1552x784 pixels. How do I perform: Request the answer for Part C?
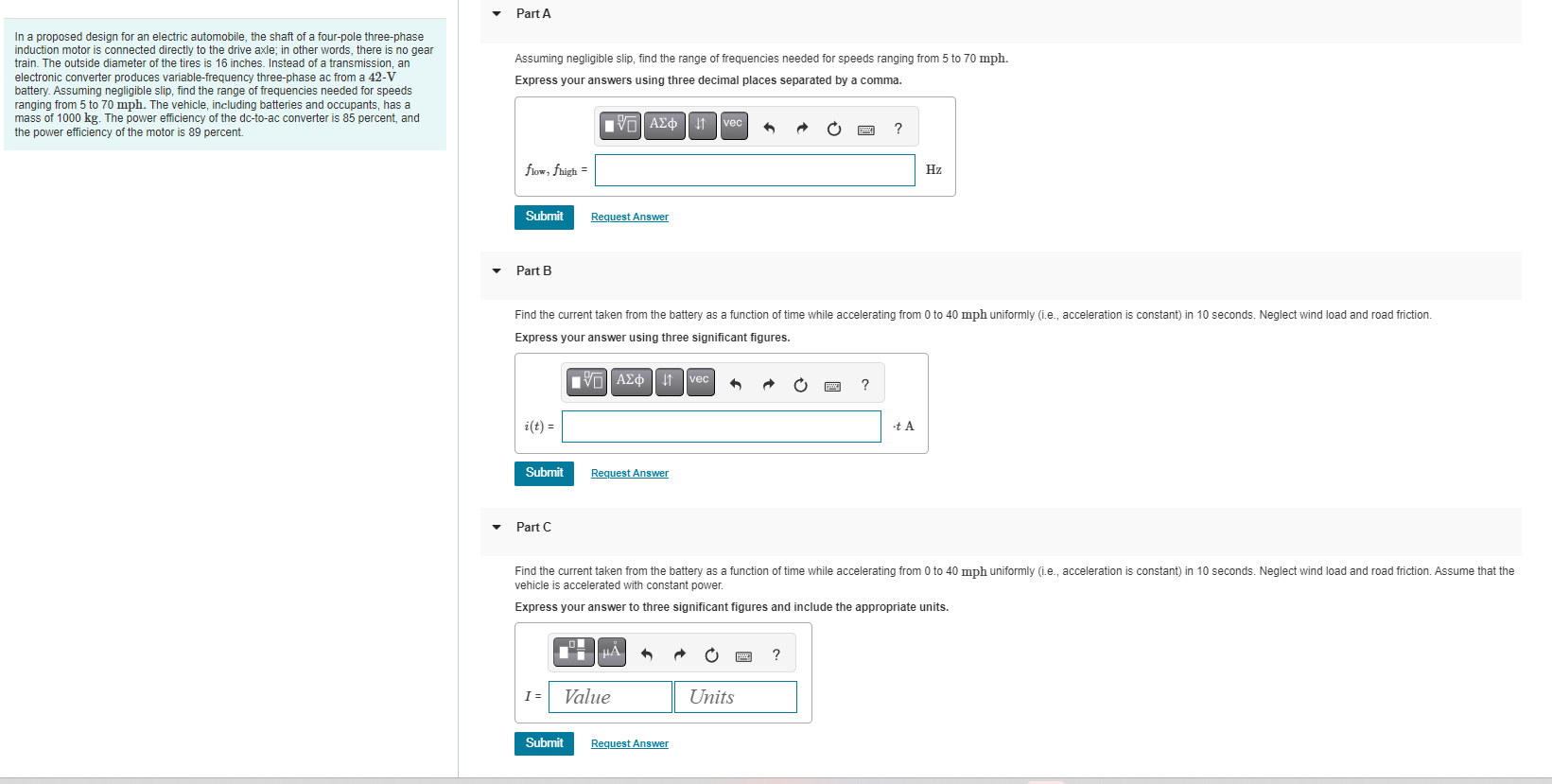tap(630, 744)
